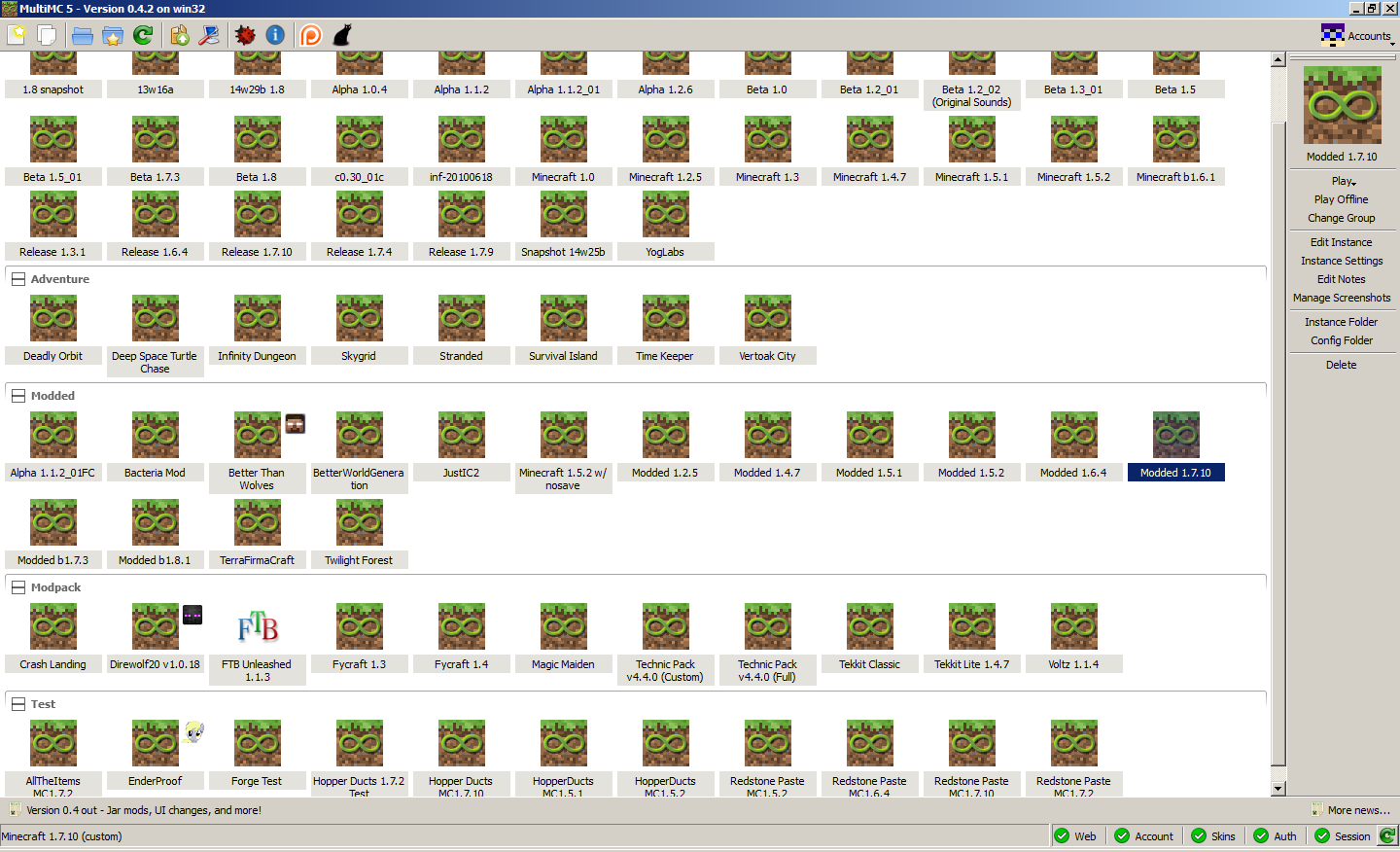
Task: Collapse the Adventure group
Action: [17, 279]
